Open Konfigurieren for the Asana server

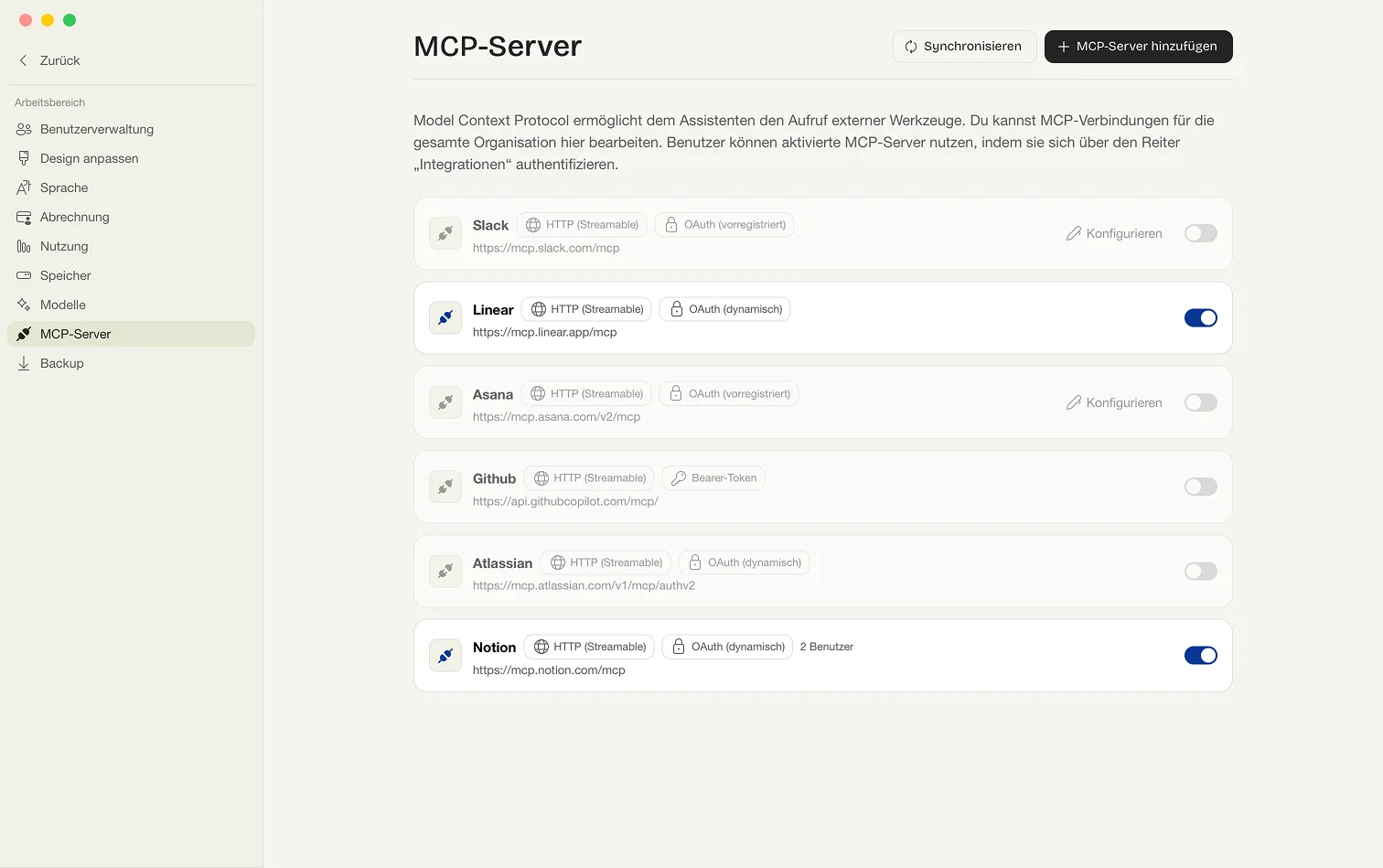[x=1114, y=402]
